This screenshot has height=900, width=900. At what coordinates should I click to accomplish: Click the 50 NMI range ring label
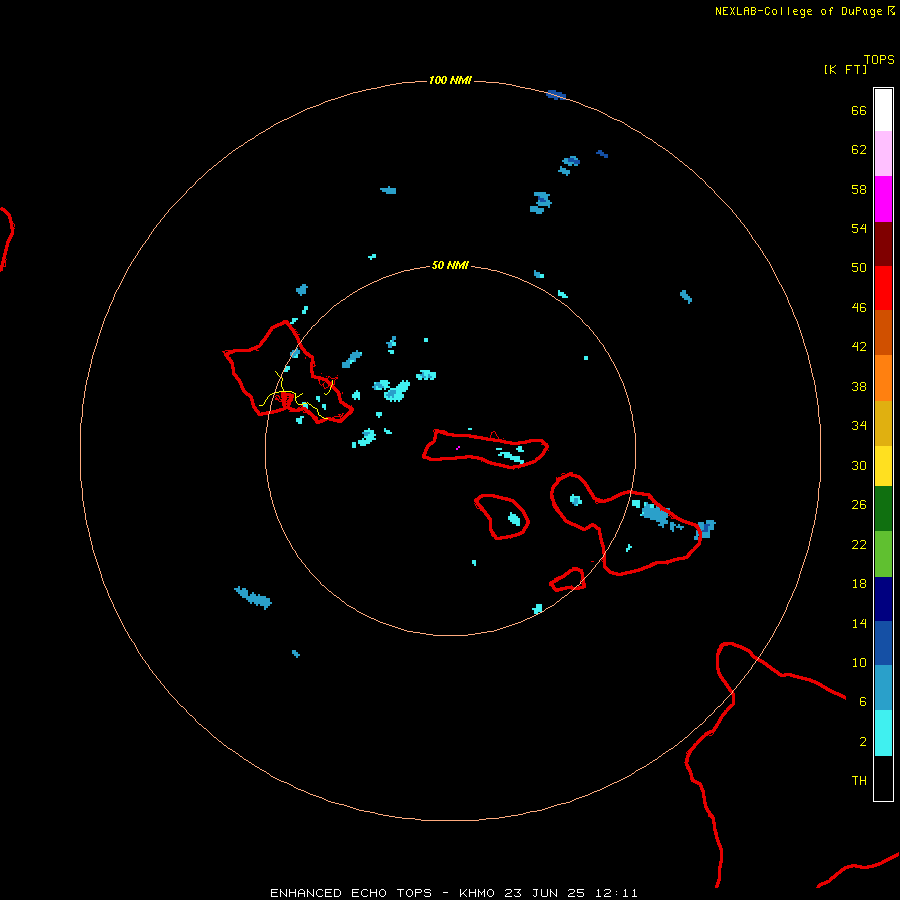(x=450, y=265)
